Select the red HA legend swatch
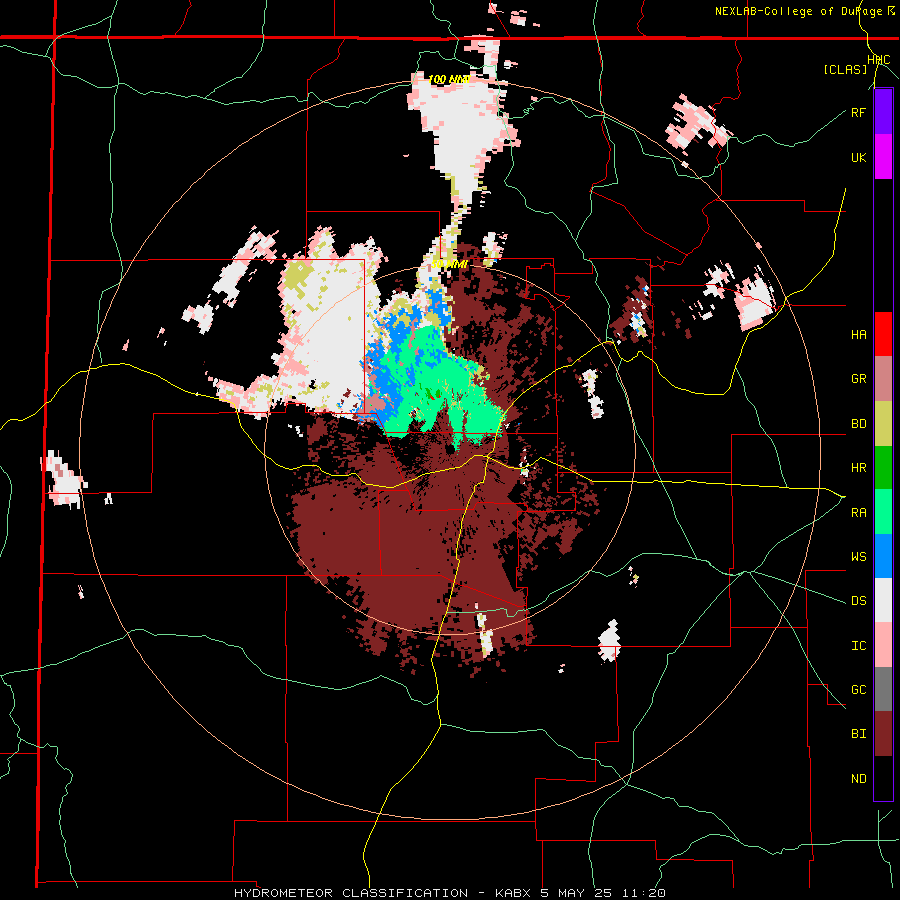The height and width of the screenshot is (900, 900). (883, 334)
